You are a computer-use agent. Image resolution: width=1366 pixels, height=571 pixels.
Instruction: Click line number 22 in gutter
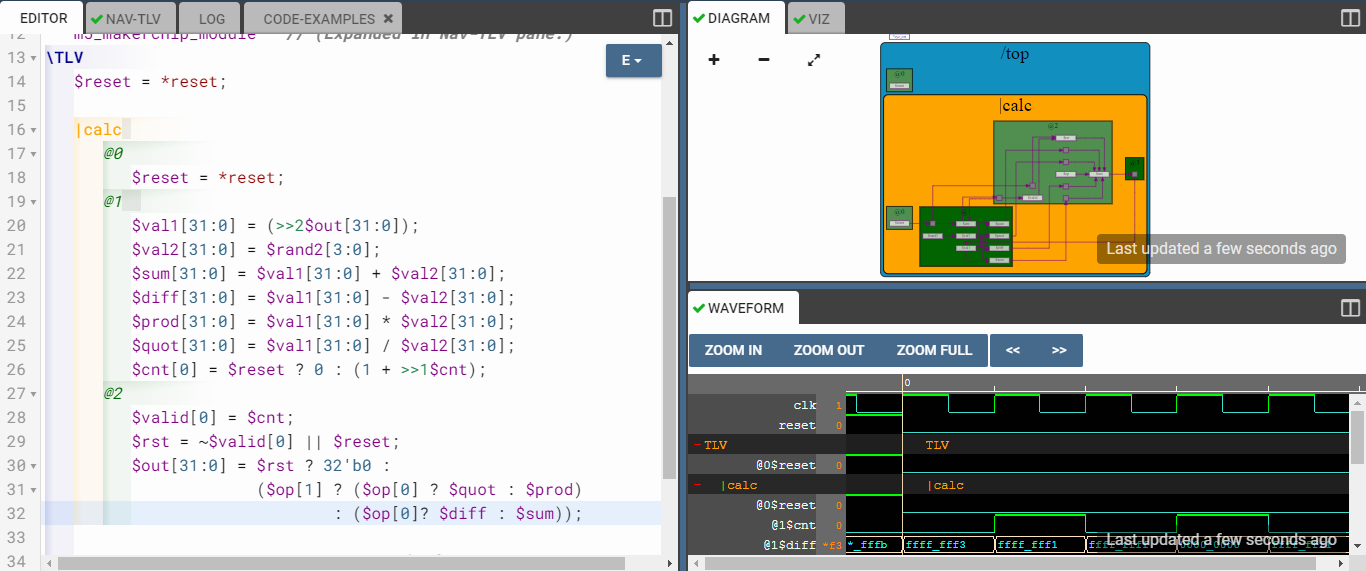tap(16, 274)
